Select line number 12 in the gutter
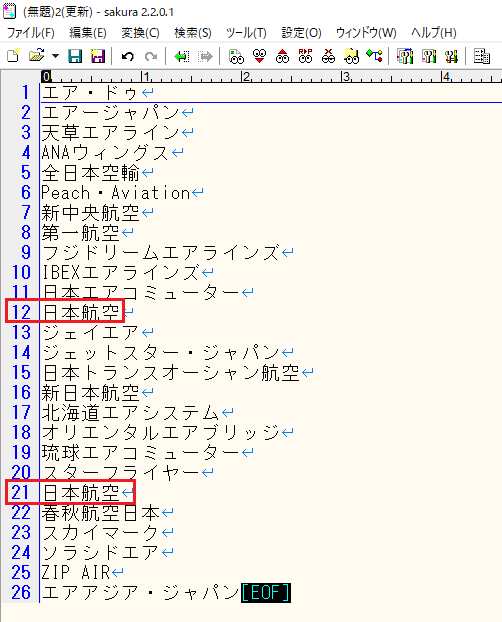Image resolution: width=502 pixels, height=622 pixels. tap(21, 312)
